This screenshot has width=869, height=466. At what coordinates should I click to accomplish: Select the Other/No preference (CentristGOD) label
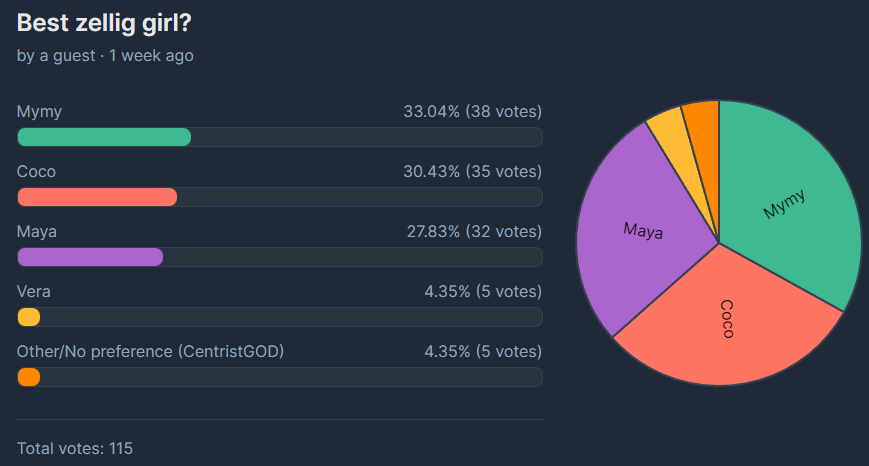point(151,351)
